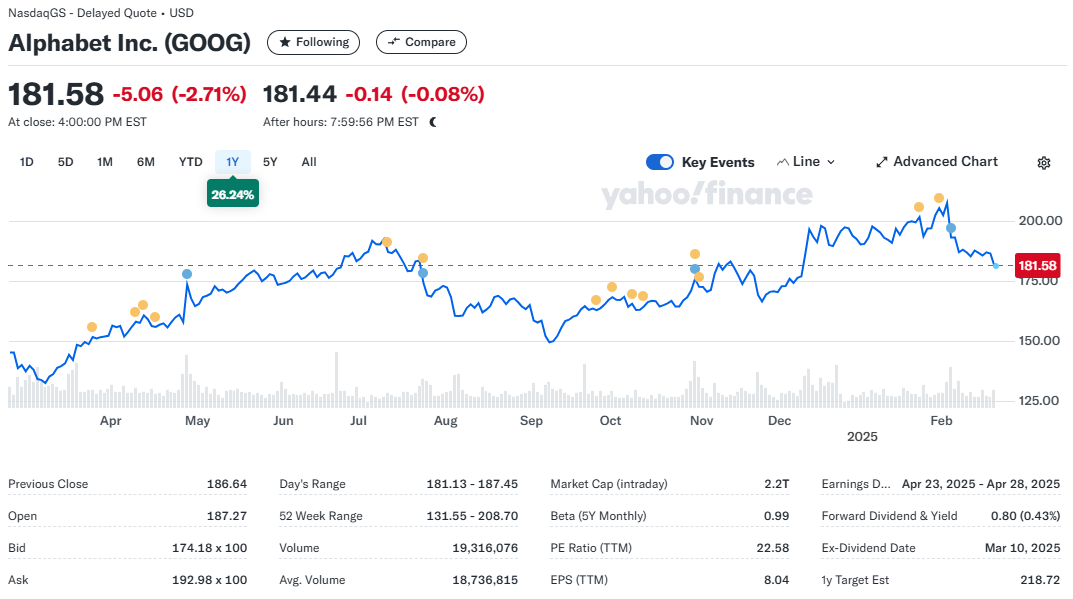Click the compare arrows icon
Image resolution: width=1073 pixels, height=599 pixels.
pyautogui.click(x=393, y=42)
